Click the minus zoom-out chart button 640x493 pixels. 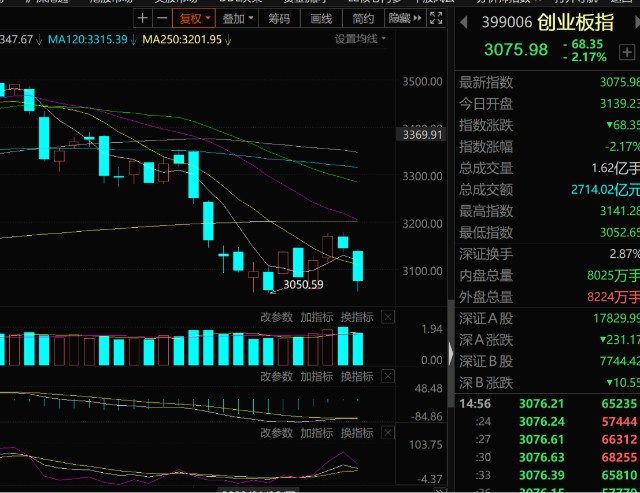(160, 18)
